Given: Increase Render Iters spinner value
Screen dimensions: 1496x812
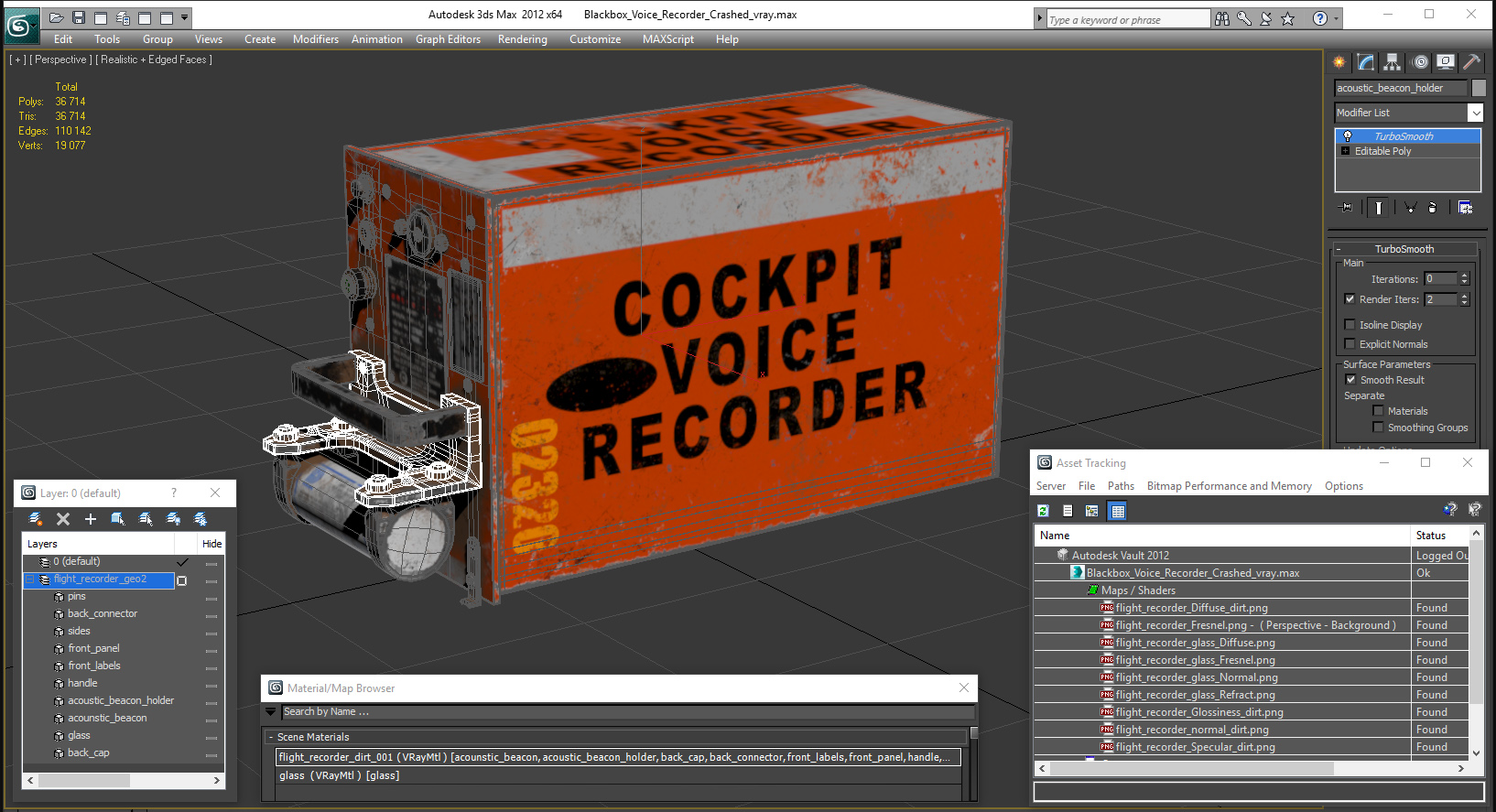Looking at the screenshot, I should [x=1464, y=296].
